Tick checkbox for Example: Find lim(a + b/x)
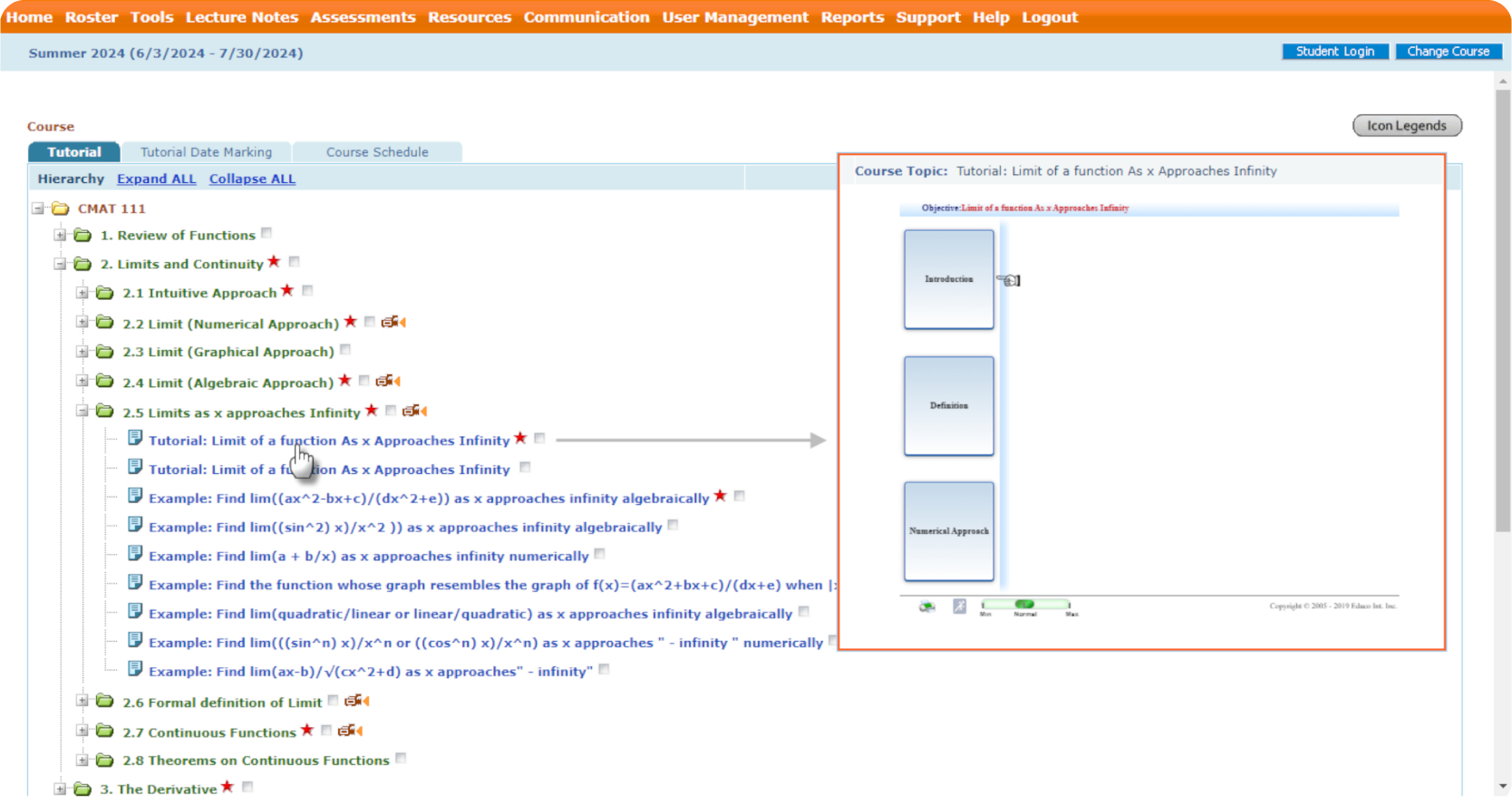 pyautogui.click(x=599, y=554)
